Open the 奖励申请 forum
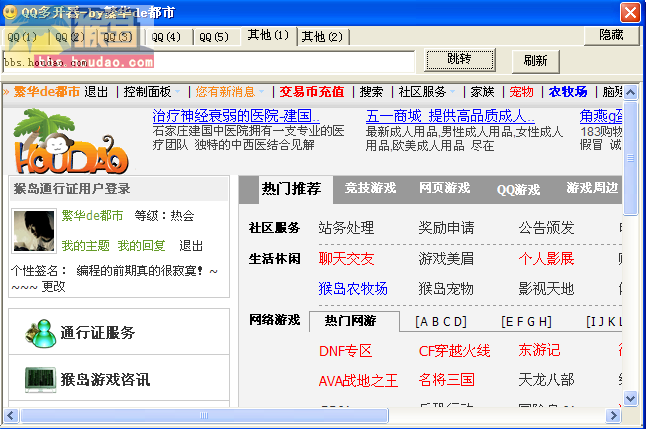Viewport: 647px width, 429px height. 446,228
